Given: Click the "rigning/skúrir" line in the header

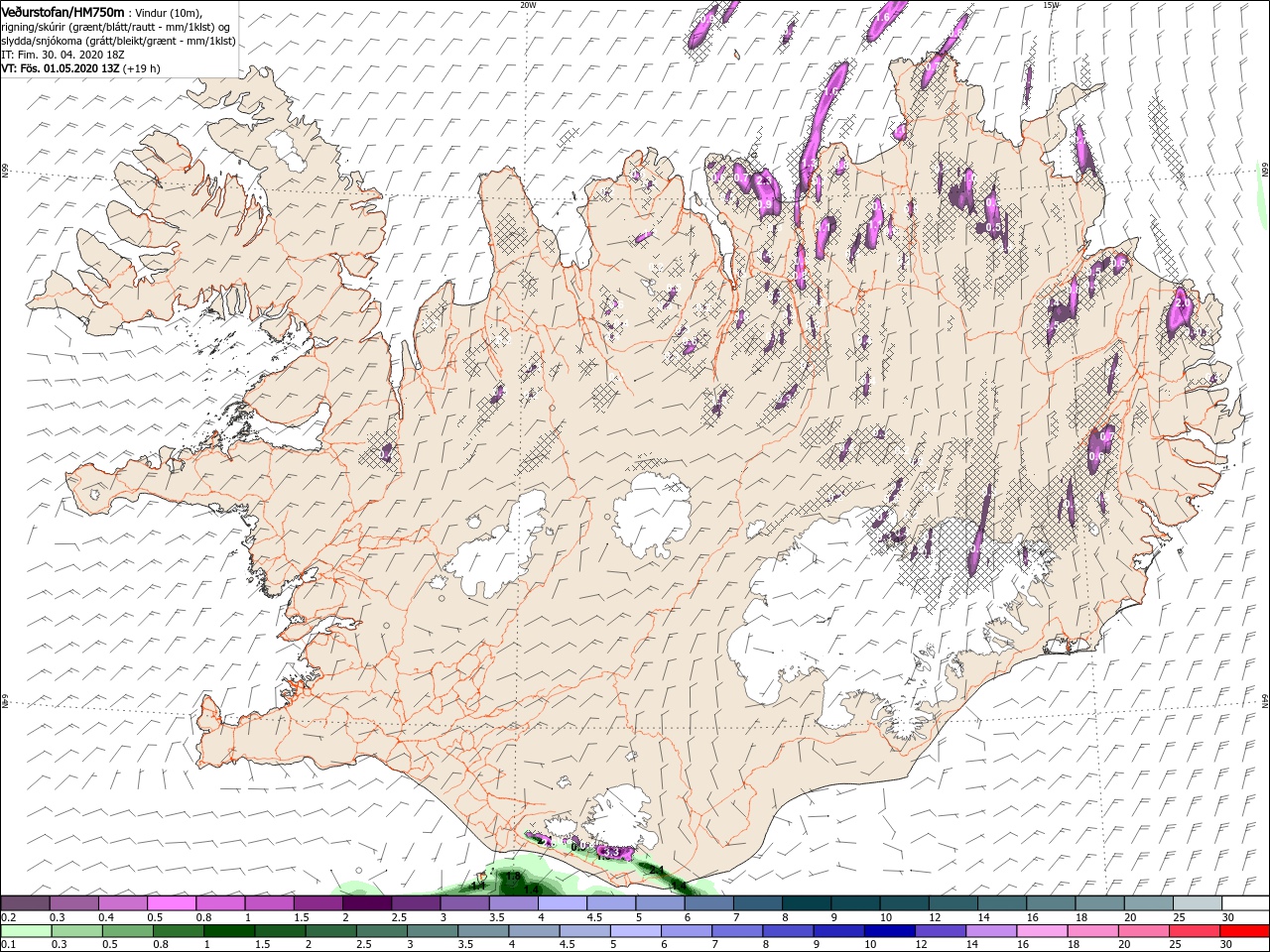Looking at the screenshot, I should coord(115,27).
